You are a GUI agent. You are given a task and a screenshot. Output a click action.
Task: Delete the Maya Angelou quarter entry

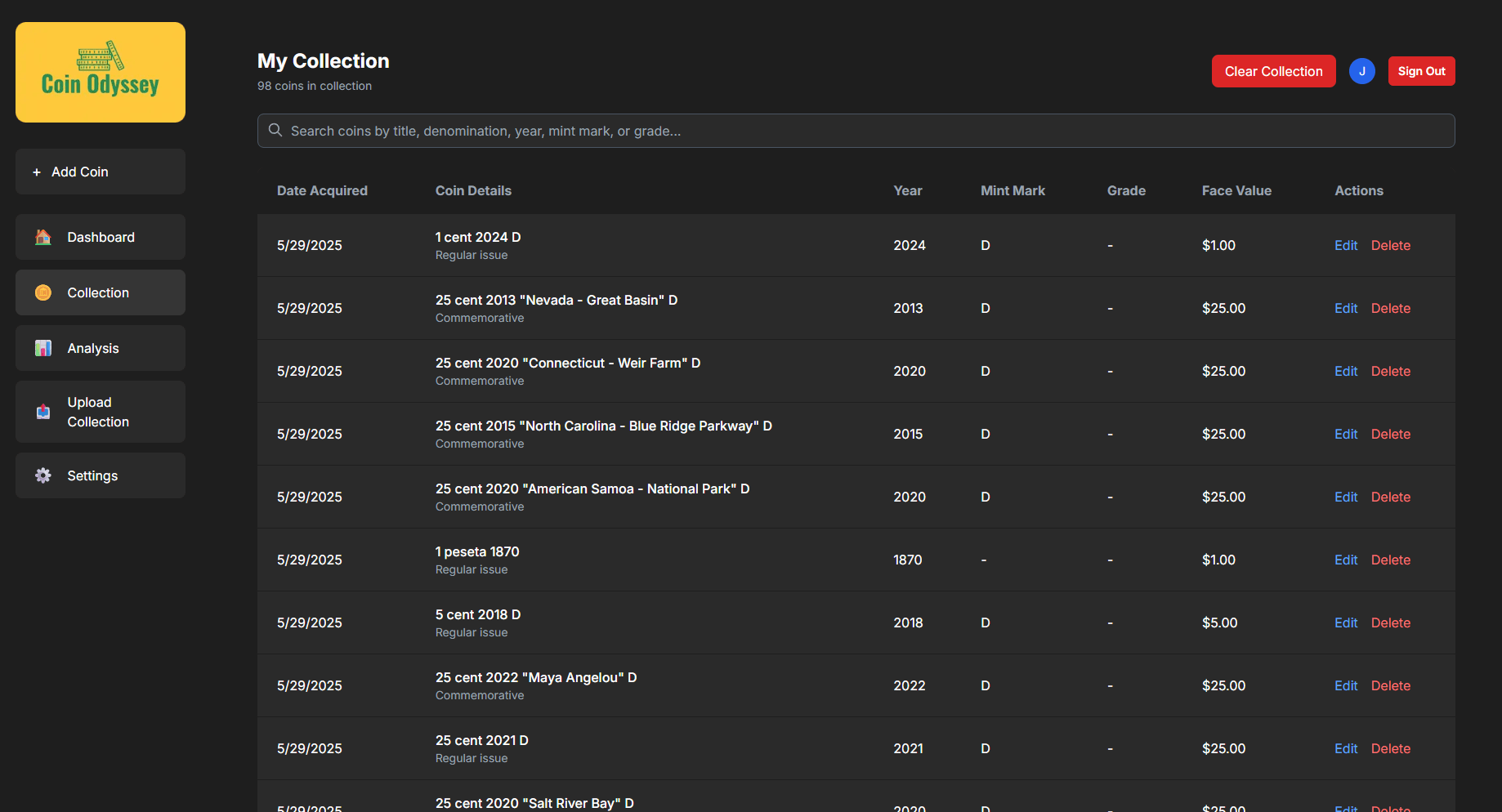1390,685
